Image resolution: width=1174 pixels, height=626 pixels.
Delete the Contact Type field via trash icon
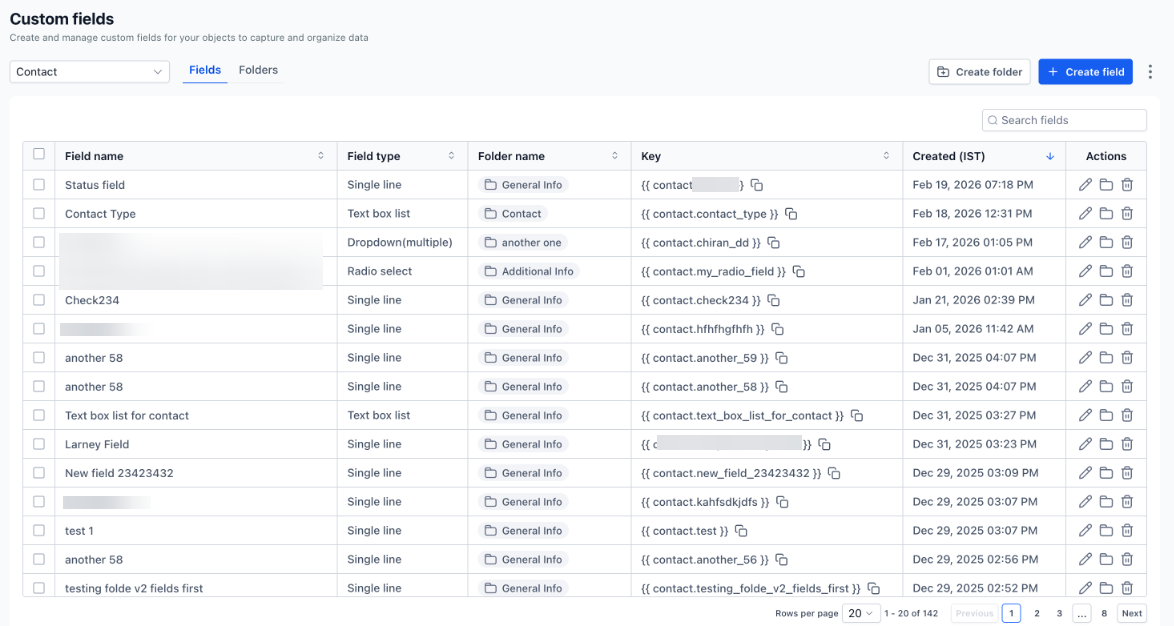click(1127, 214)
